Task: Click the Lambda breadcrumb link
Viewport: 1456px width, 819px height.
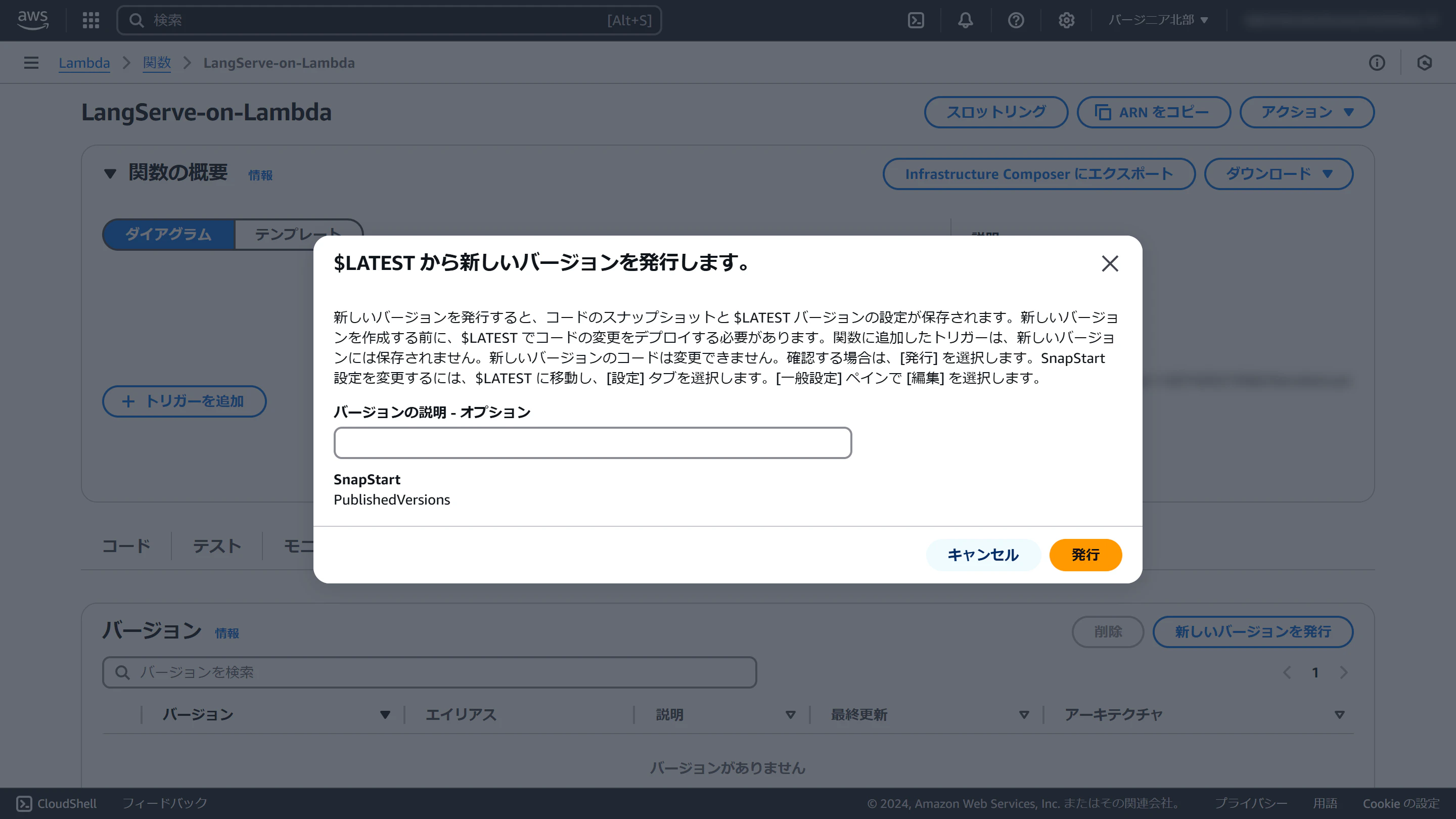Action: click(x=84, y=63)
